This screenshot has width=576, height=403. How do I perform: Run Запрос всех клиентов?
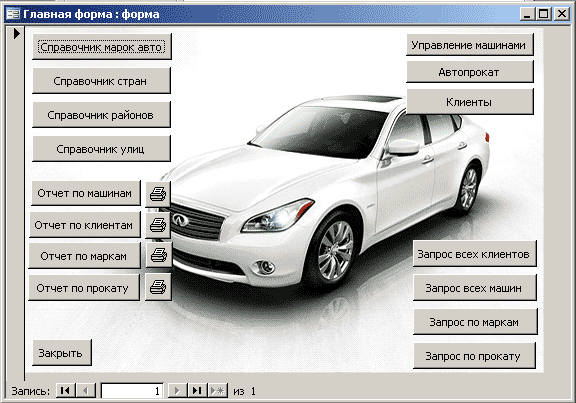click(x=475, y=253)
